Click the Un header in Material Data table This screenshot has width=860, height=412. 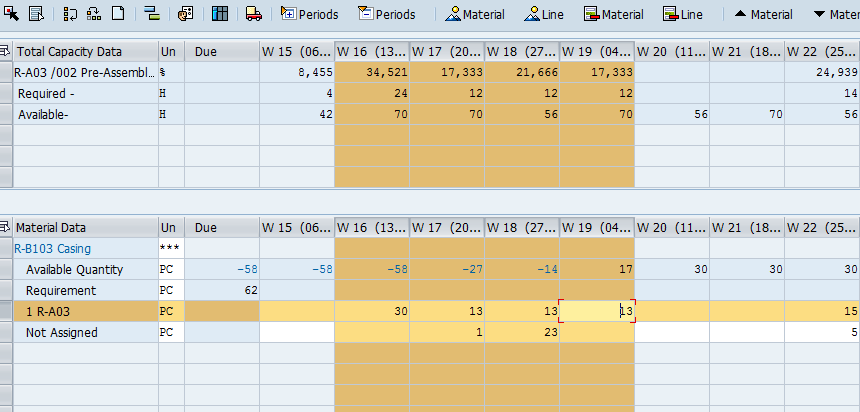click(x=171, y=227)
